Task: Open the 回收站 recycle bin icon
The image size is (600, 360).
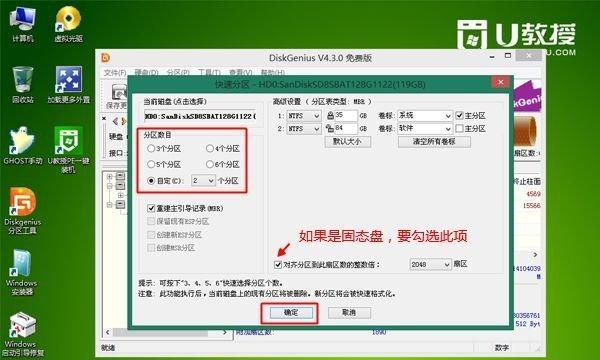Action: [x=23, y=85]
